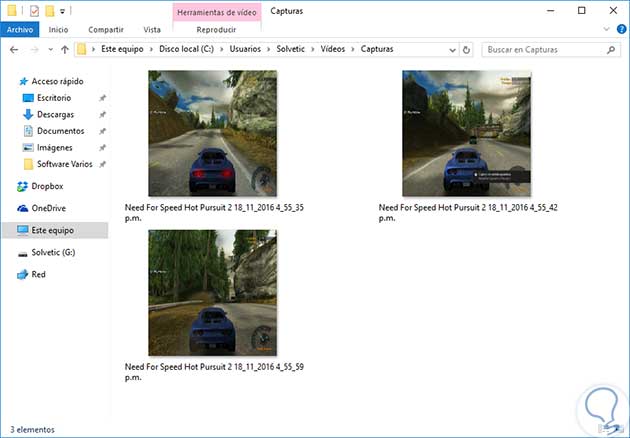This screenshot has width=630, height=438.
Task: Click file name ending 4_55_35 p.m.
Action: click(214, 213)
